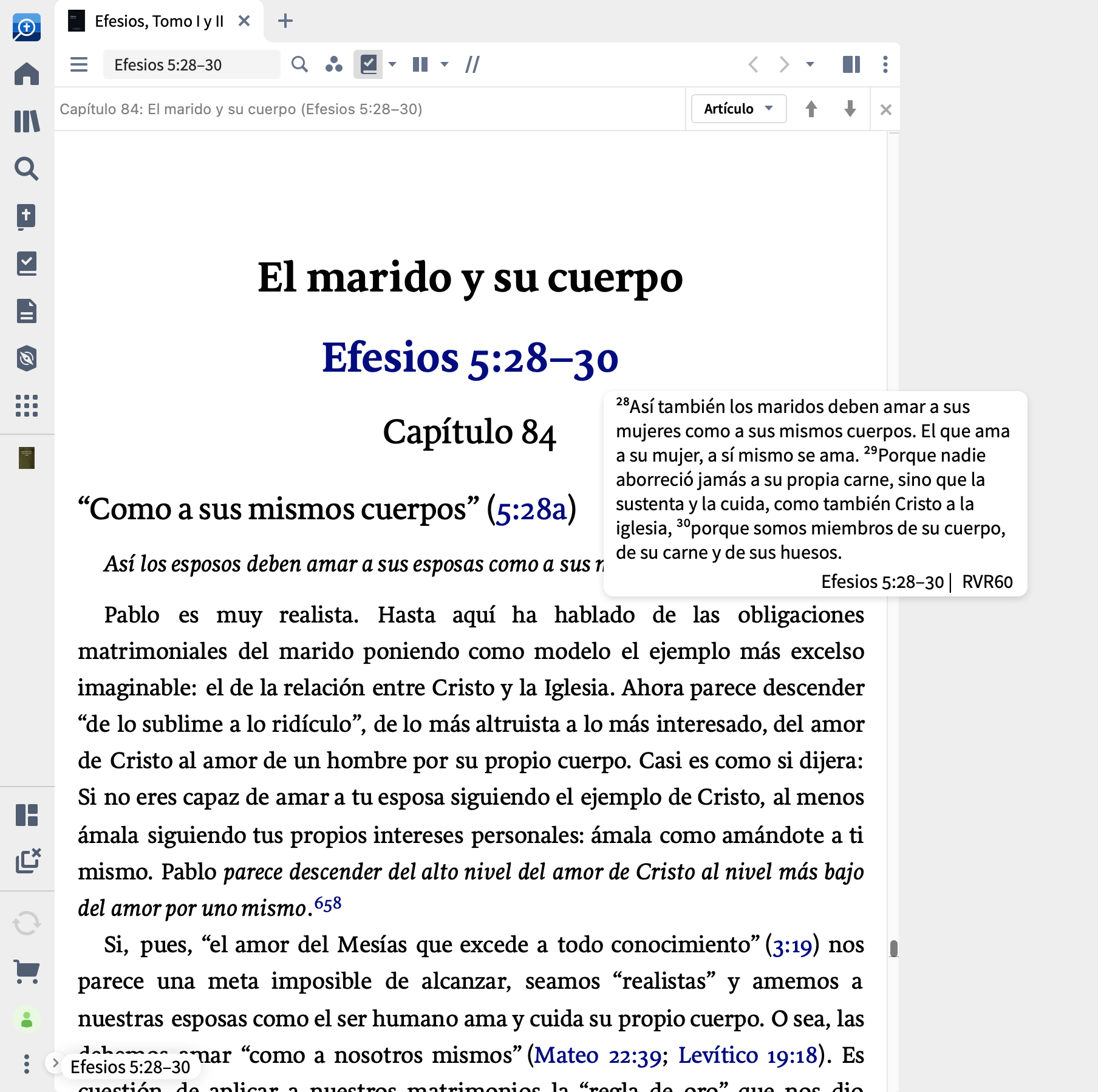Toggle the multi-column view icon
1098x1092 pixels.
[420, 64]
